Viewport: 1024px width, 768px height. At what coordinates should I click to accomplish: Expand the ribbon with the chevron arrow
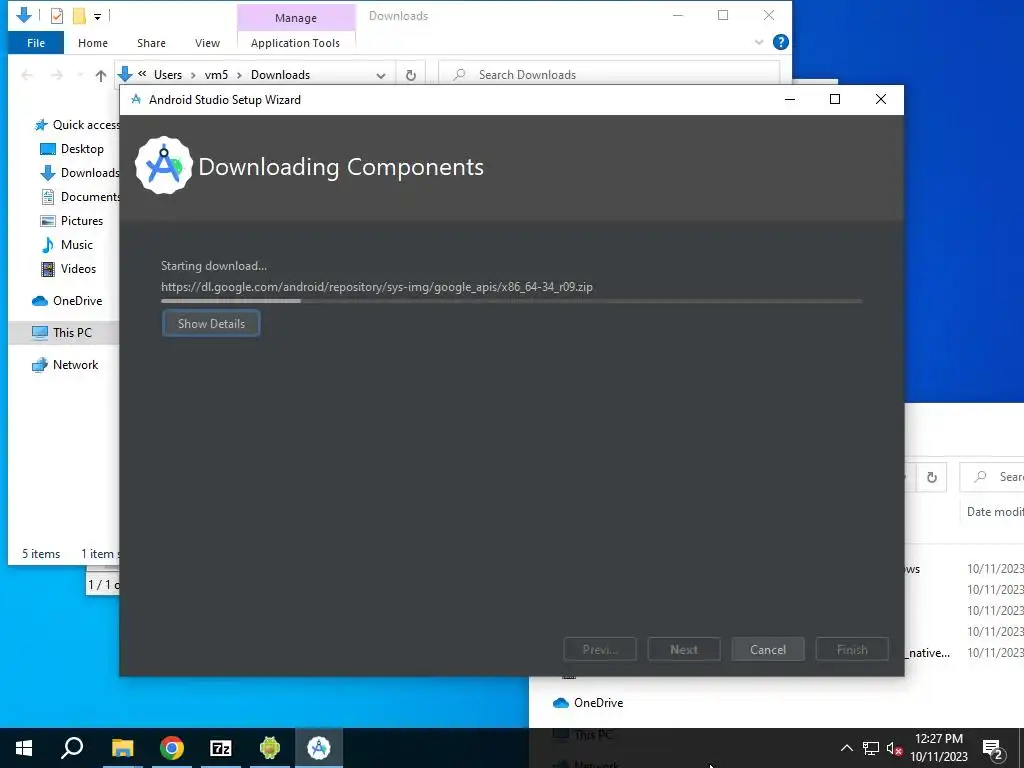click(759, 42)
